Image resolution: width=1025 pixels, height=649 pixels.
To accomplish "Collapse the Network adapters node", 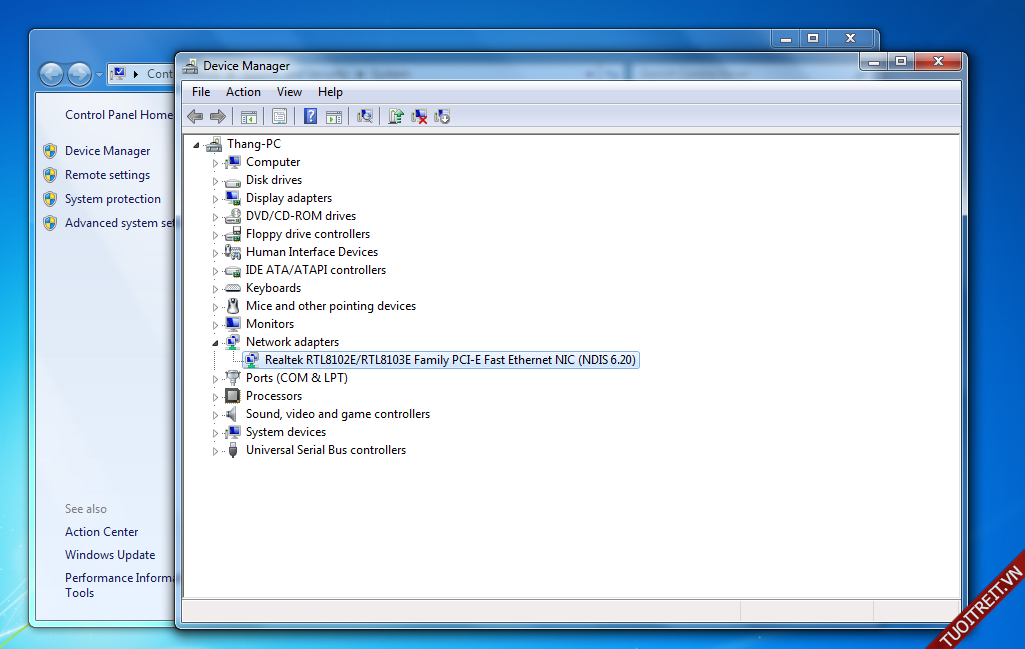I will pyautogui.click(x=215, y=342).
